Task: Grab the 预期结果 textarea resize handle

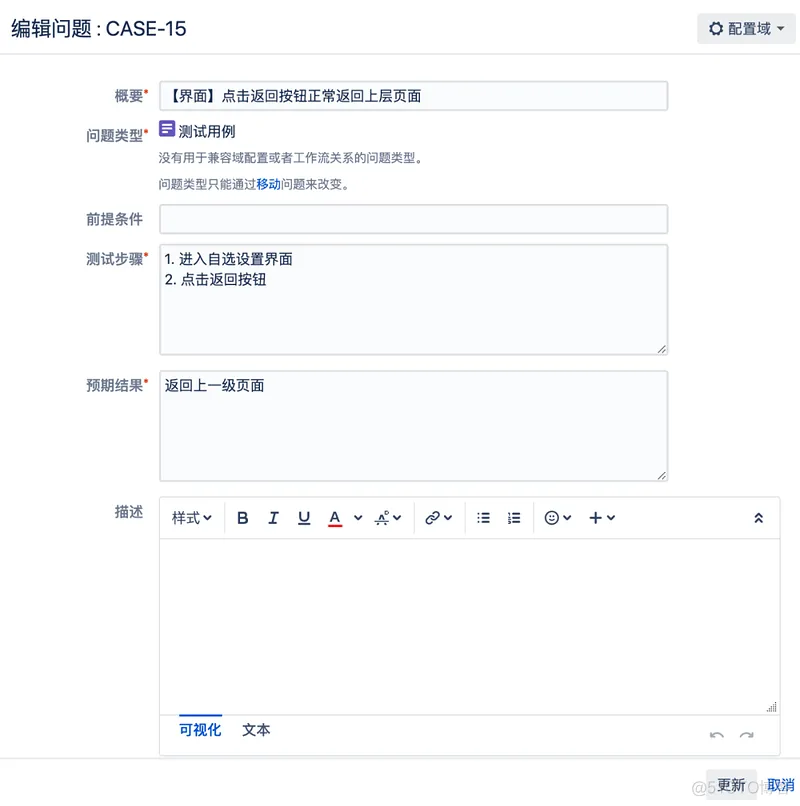Action: tap(662, 475)
